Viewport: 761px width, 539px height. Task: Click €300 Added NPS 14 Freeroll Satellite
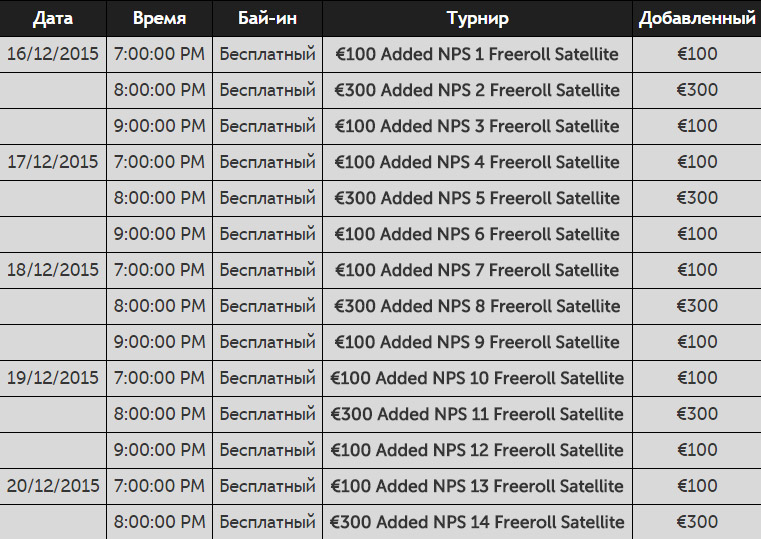pos(477,522)
